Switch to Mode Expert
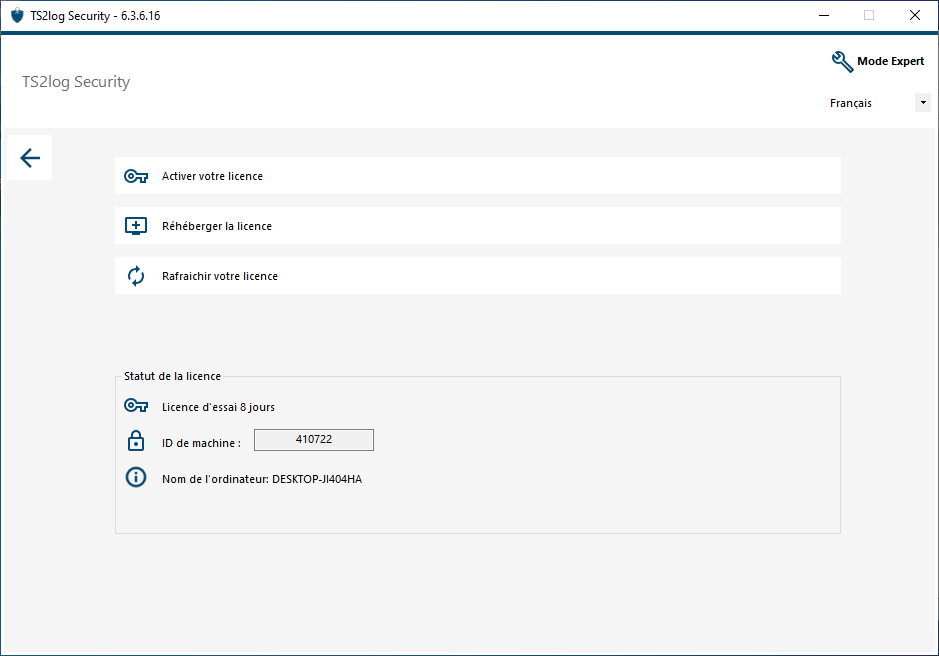Viewport: 939px width, 656px height. click(878, 61)
